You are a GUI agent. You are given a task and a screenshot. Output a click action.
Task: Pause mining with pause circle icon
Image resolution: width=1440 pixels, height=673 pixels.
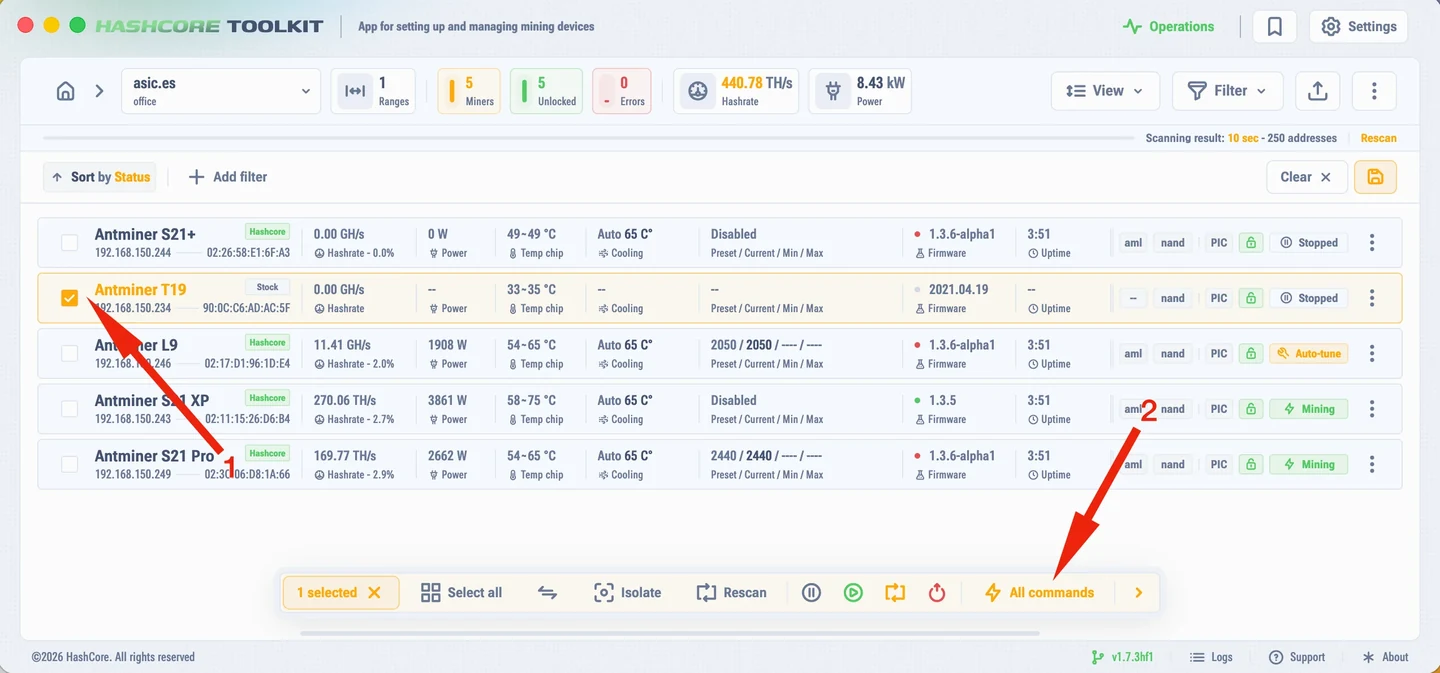tap(811, 593)
